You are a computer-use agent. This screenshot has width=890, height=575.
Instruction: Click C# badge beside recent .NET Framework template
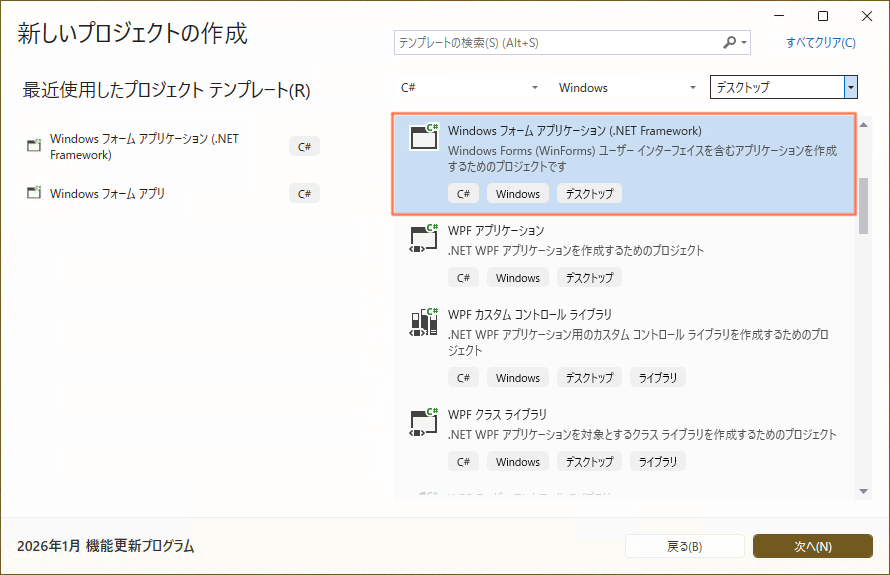pos(304,146)
